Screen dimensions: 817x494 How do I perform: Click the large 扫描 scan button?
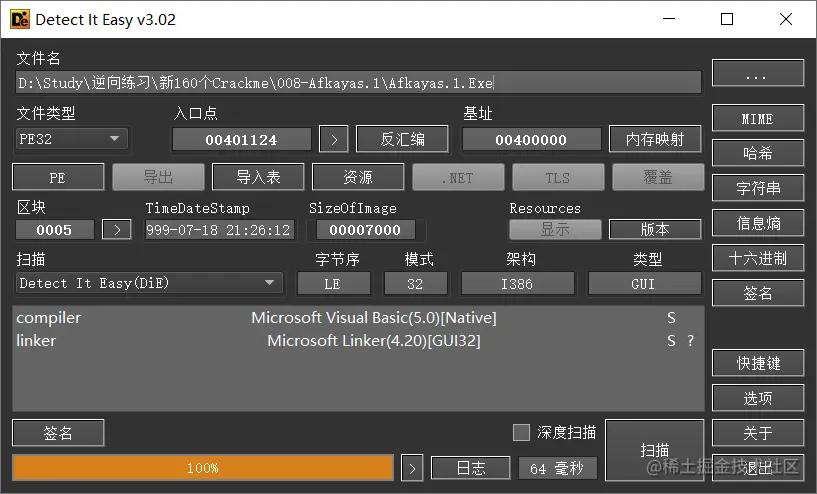[654, 450]
